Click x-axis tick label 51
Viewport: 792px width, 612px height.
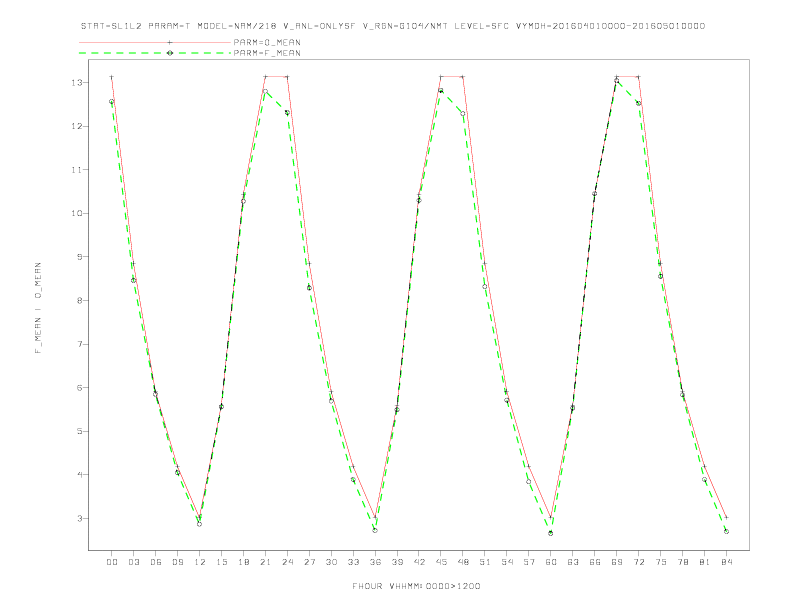click(x=485, y=562)
